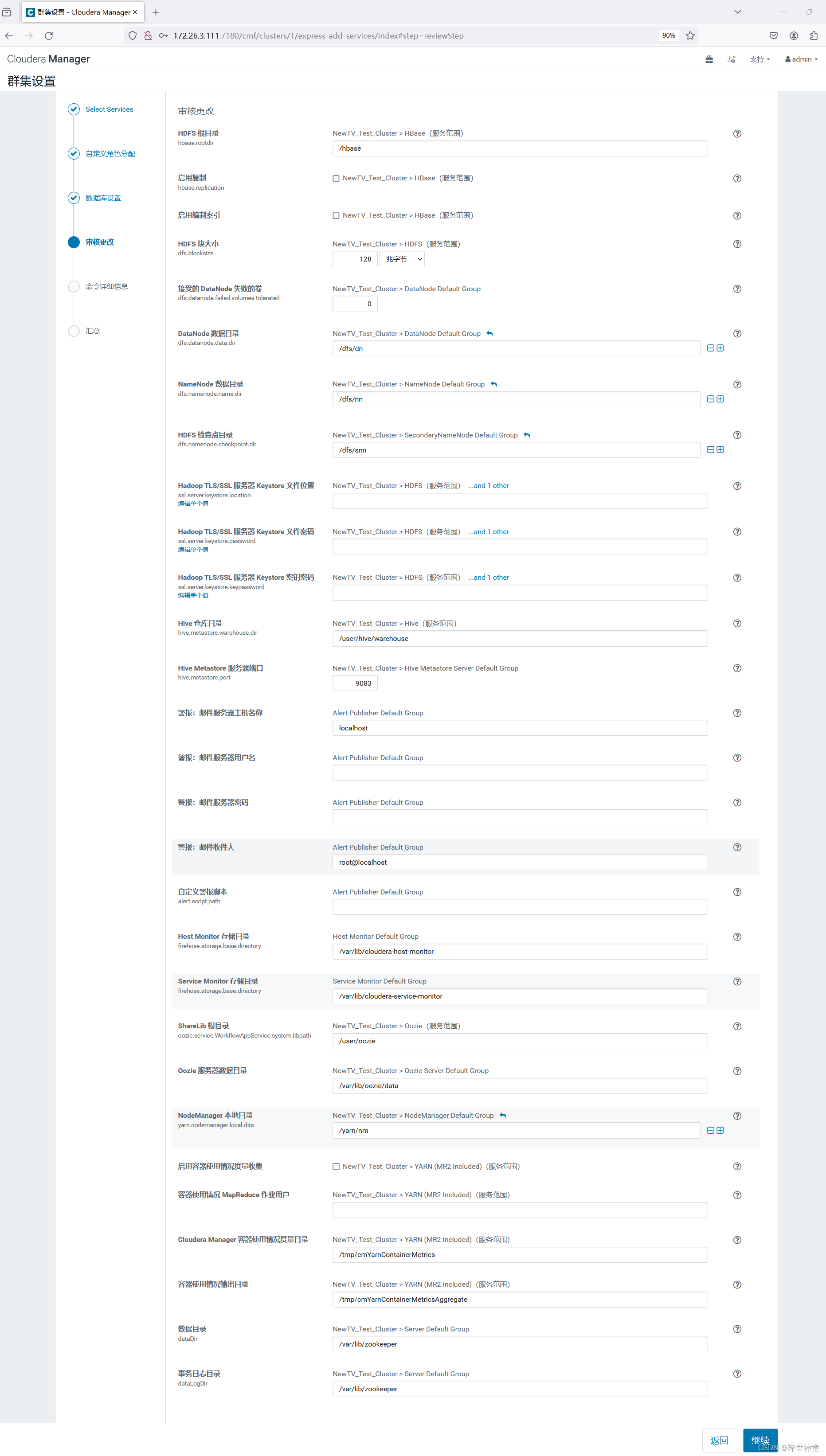
Task: Open Firefox account icon in toolbar
Action: (x=794, y=36)
